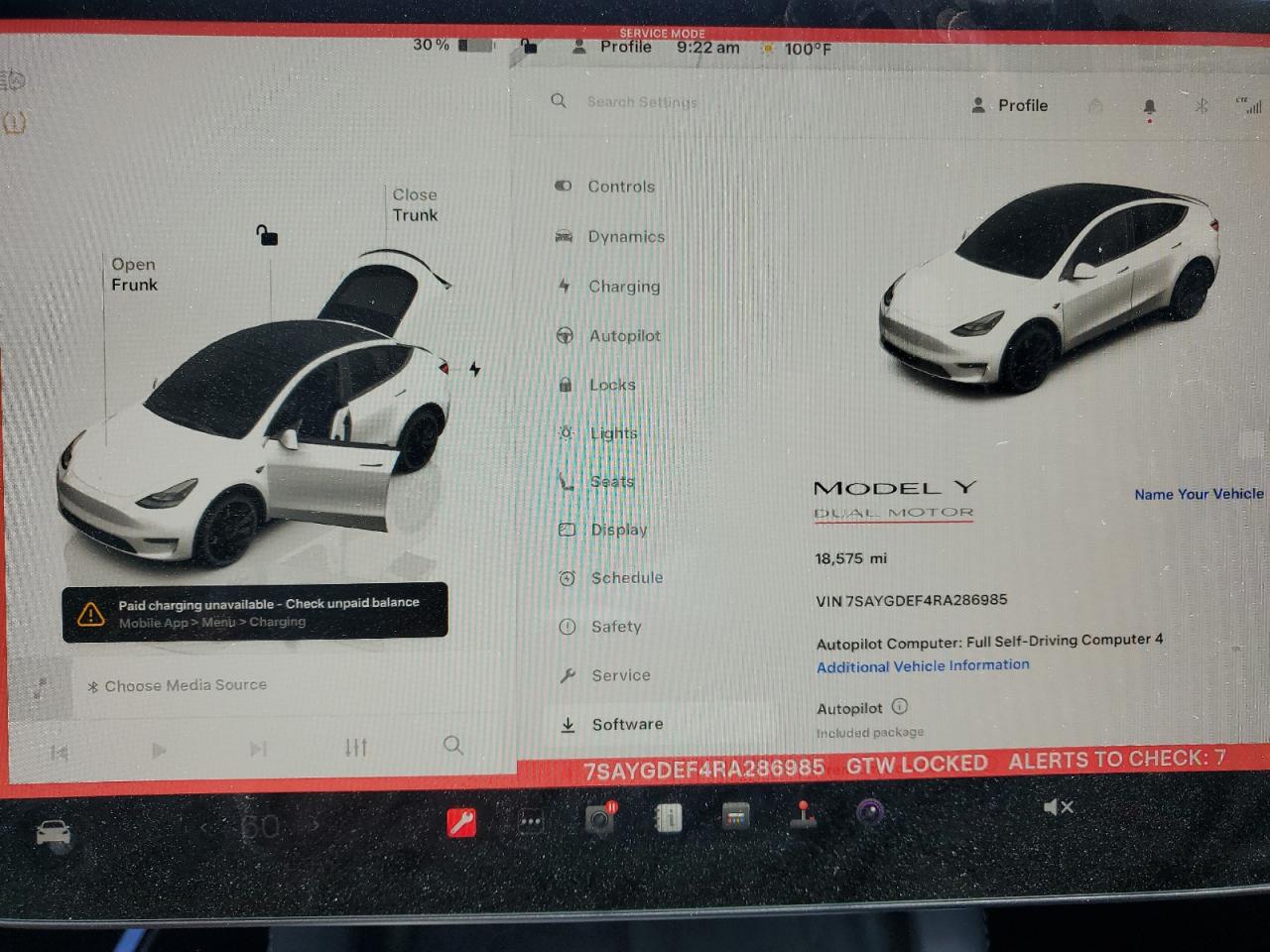Screen dimensions: 1270x952
Task: Expand the media player panel
Action: (x=41, y=688)
